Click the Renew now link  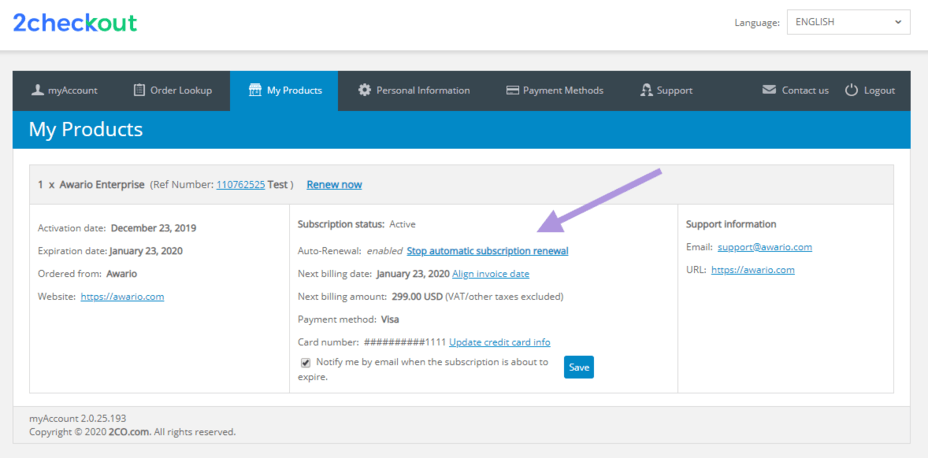(x=334, y=185)
